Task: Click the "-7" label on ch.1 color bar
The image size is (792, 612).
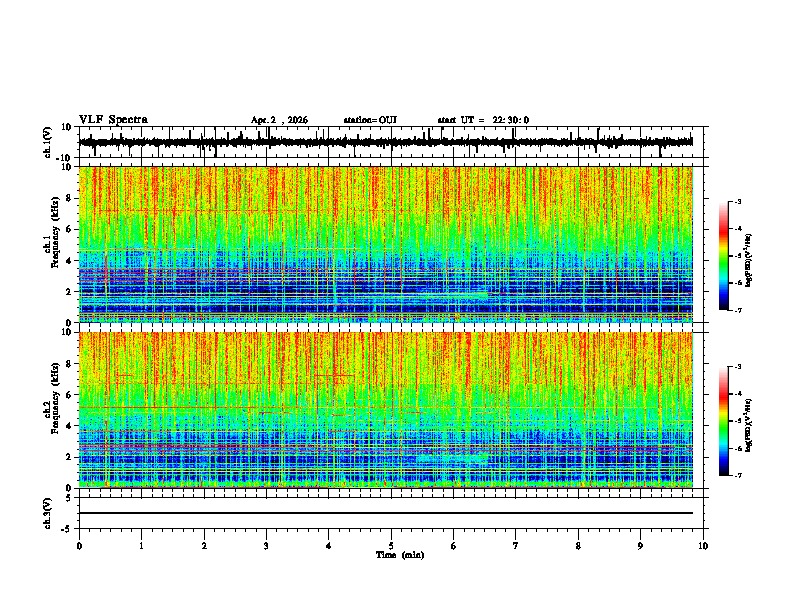Action: pos(737,311)
